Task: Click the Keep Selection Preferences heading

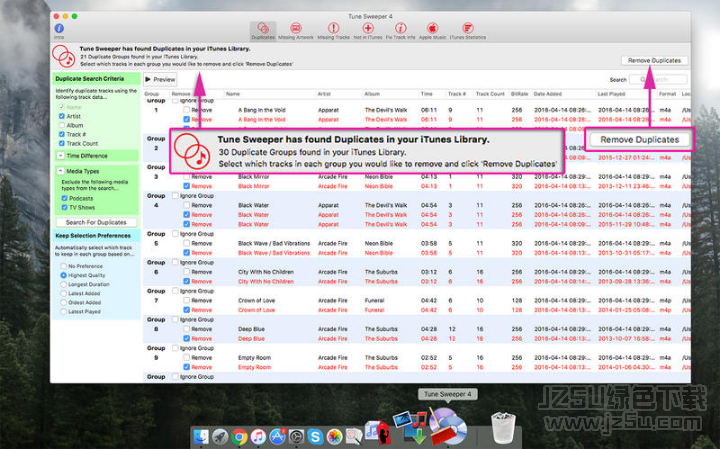Action: 93,236
